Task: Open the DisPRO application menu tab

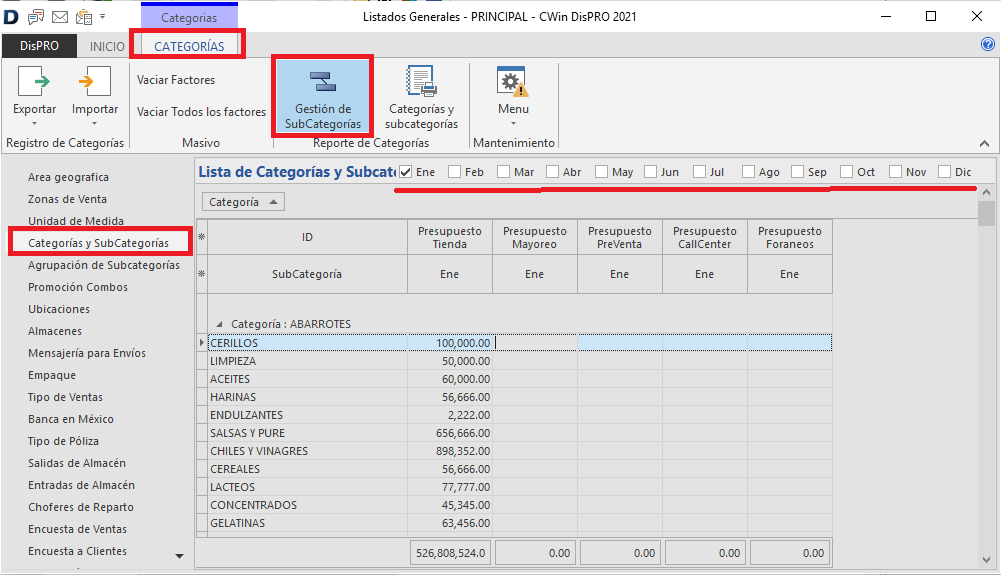Action: pyautogui.click(x=39, y=47)
